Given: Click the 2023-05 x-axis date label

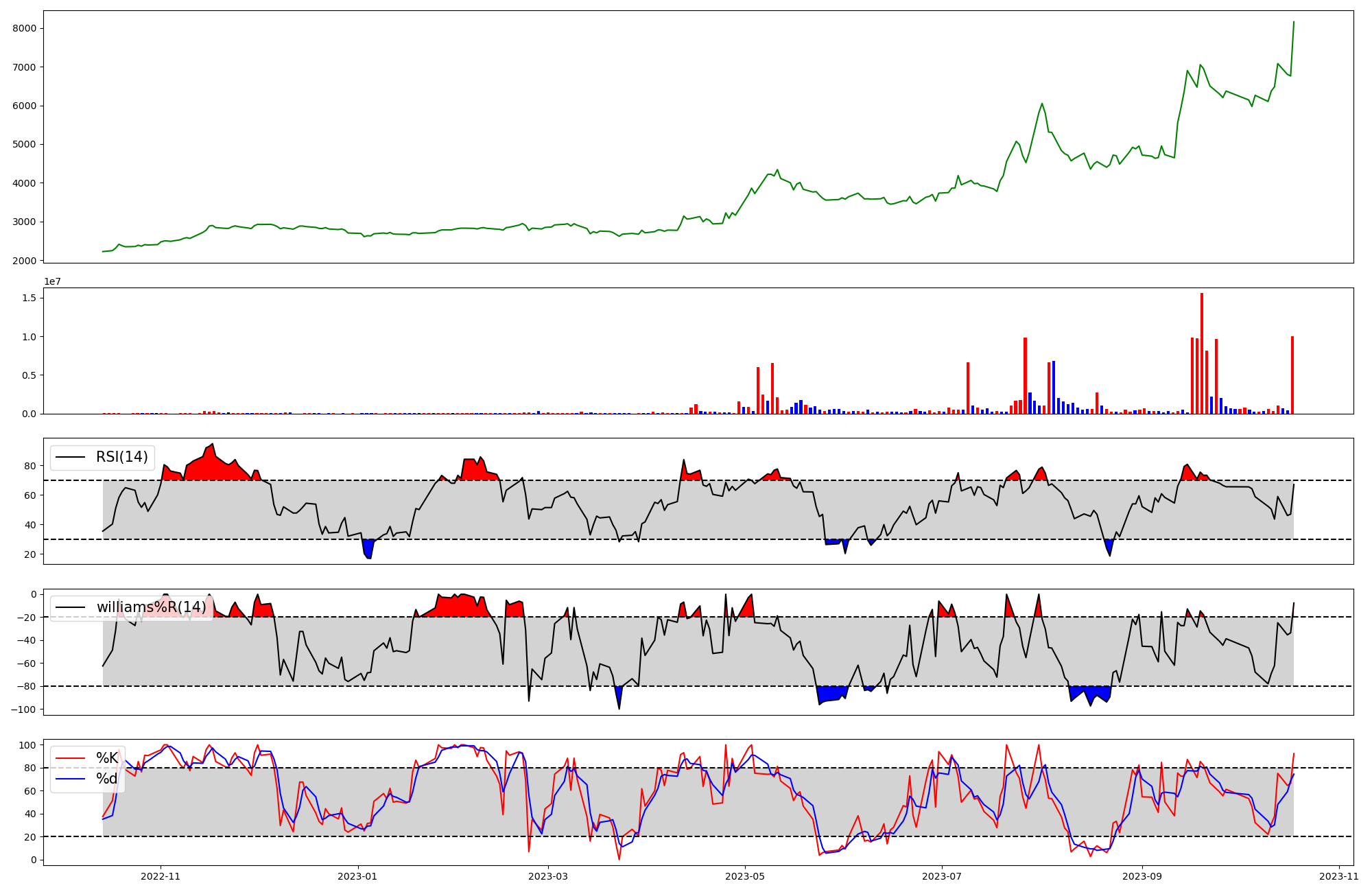Looking at the screenshot, I should 745,876.
